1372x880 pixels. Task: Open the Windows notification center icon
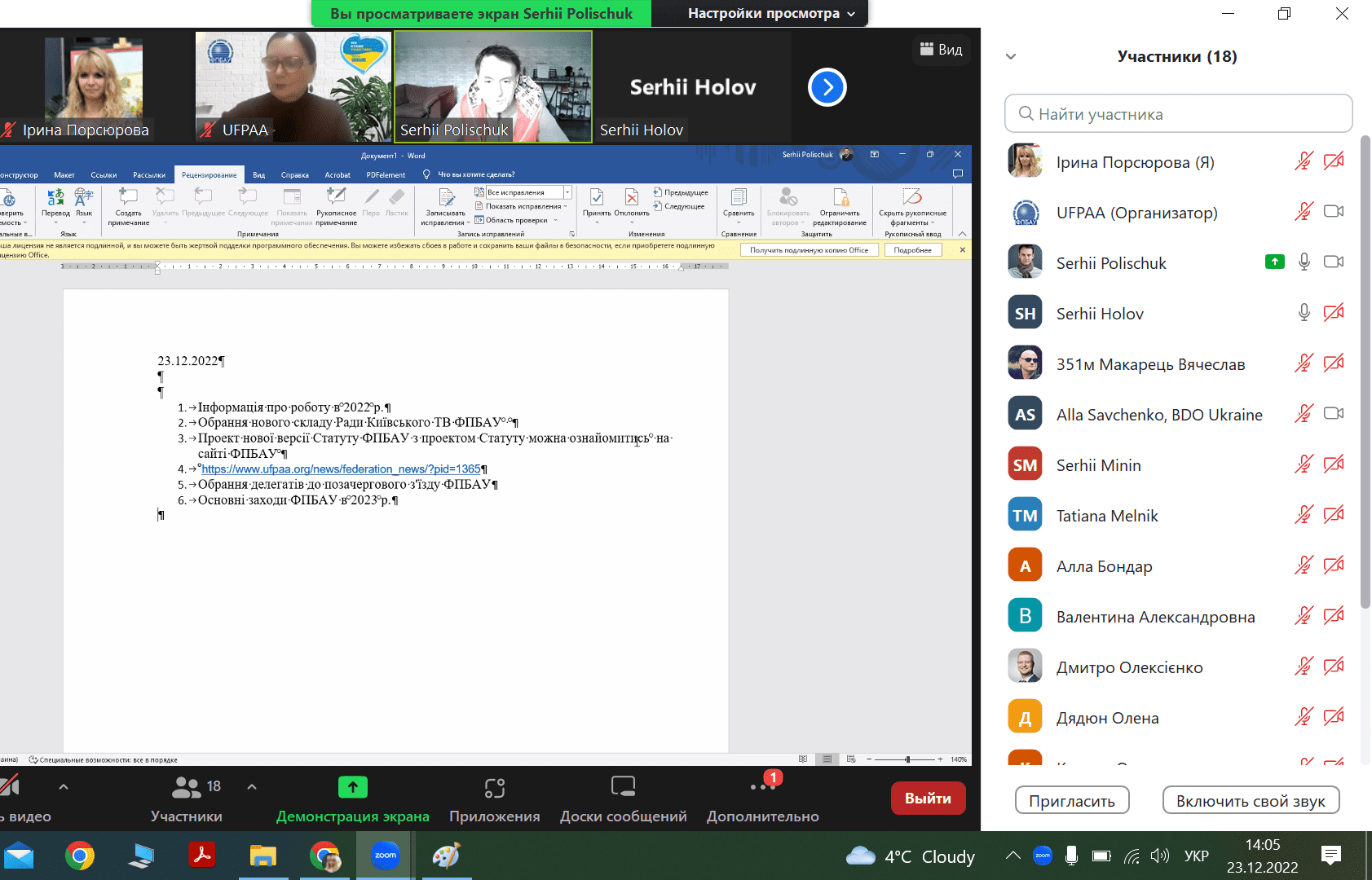click(x=1331, y=856)
